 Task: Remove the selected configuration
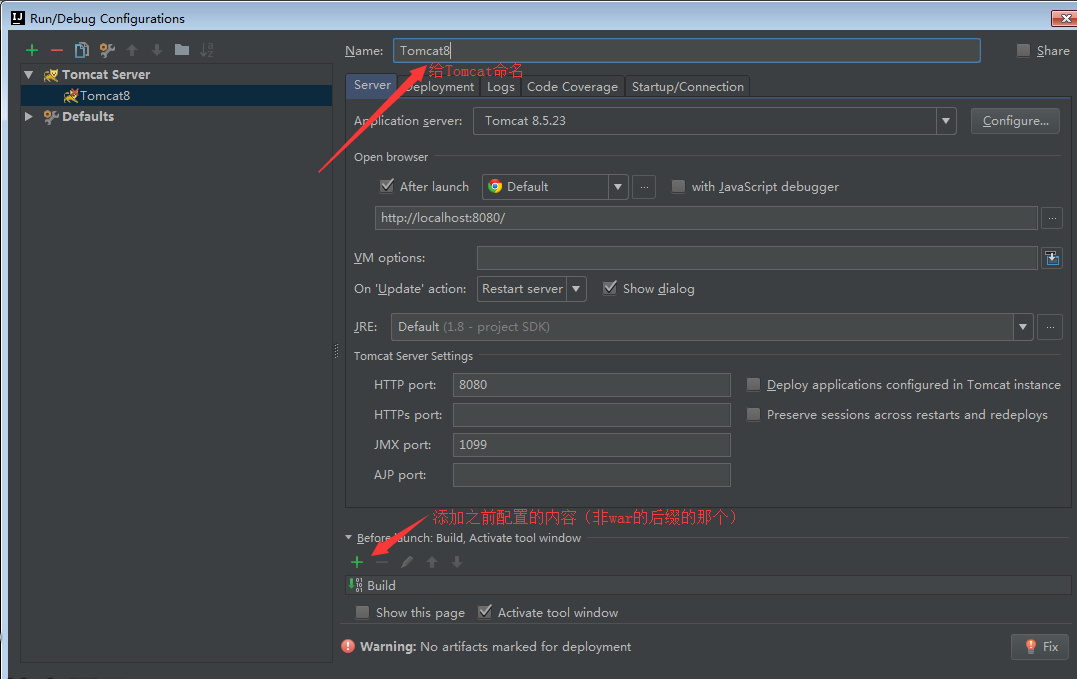(57, 50)
